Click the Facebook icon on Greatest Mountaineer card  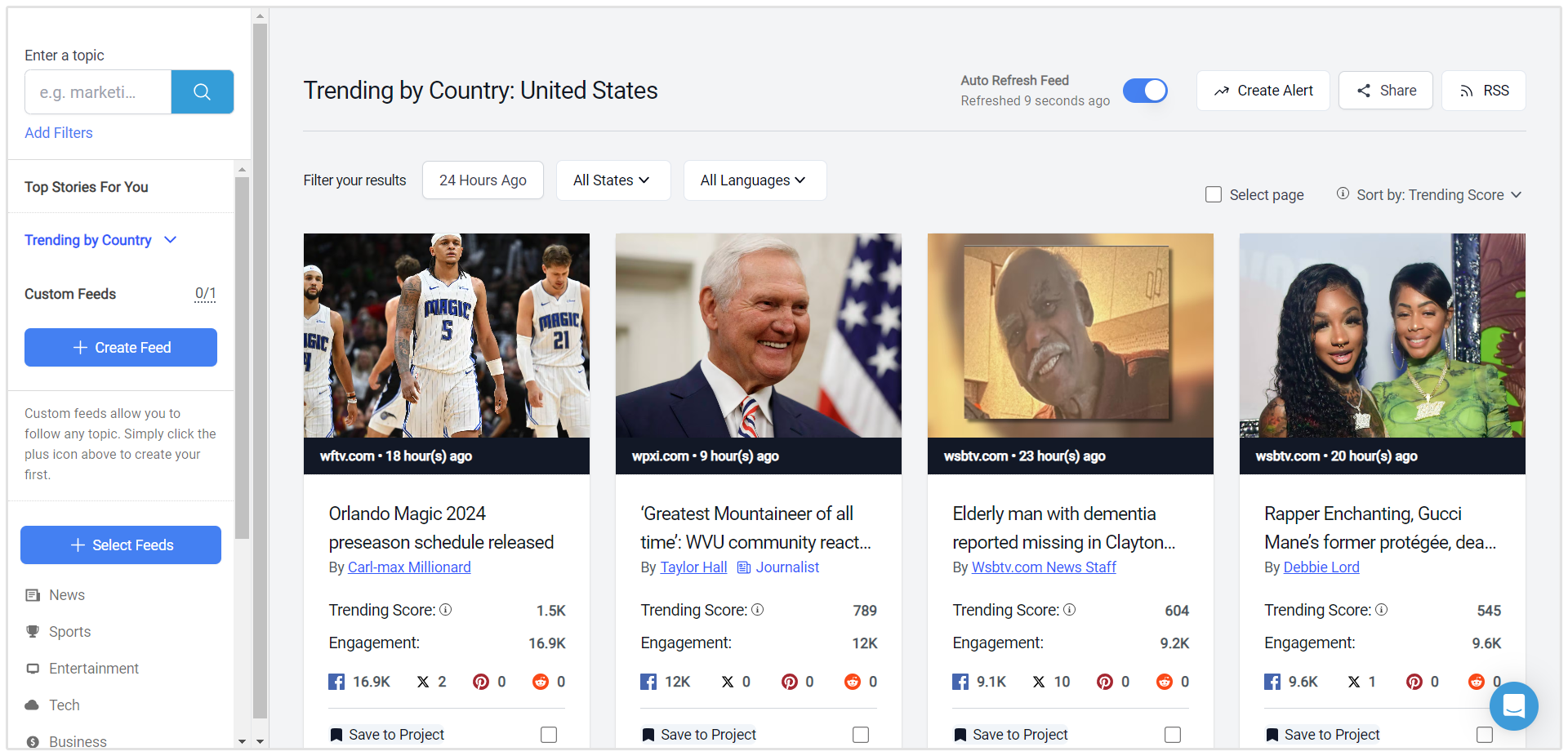(x=648, y=682)
